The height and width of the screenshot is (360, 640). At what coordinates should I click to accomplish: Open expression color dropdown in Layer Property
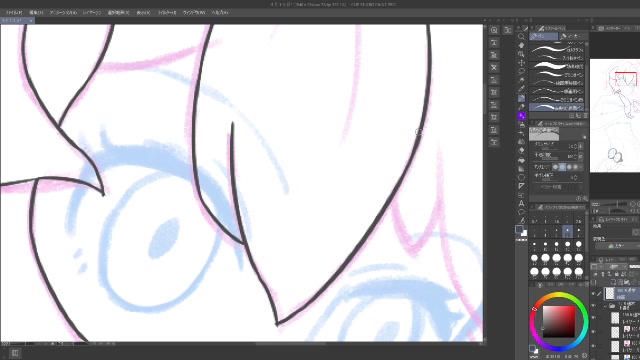pyautogui.click(x=617, y=246)
